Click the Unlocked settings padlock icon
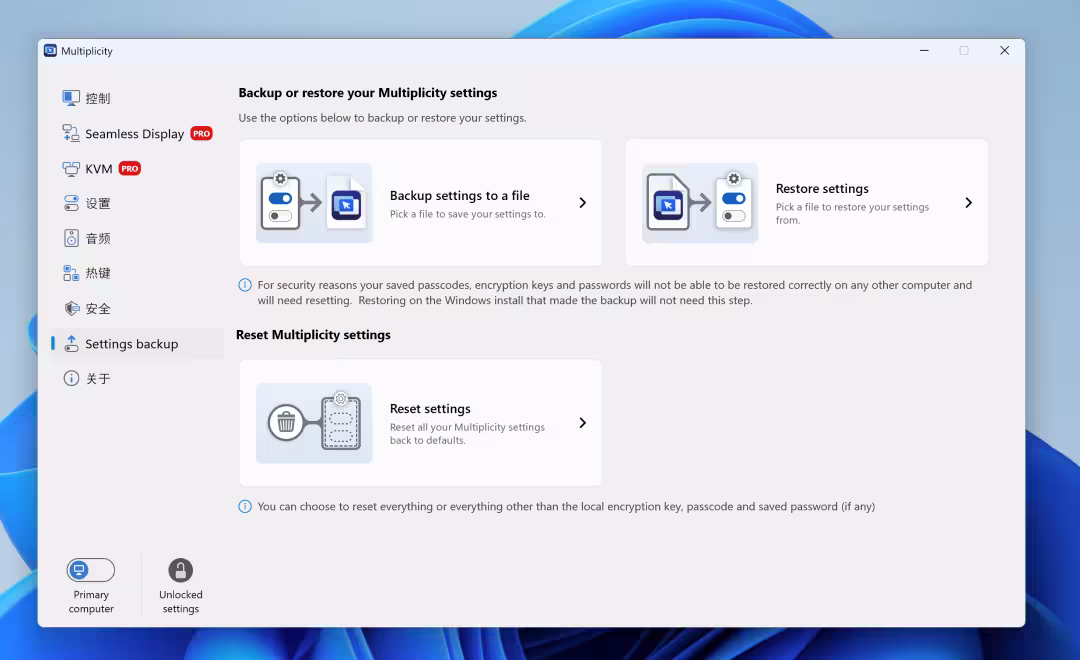 click(x=180, y=570)
